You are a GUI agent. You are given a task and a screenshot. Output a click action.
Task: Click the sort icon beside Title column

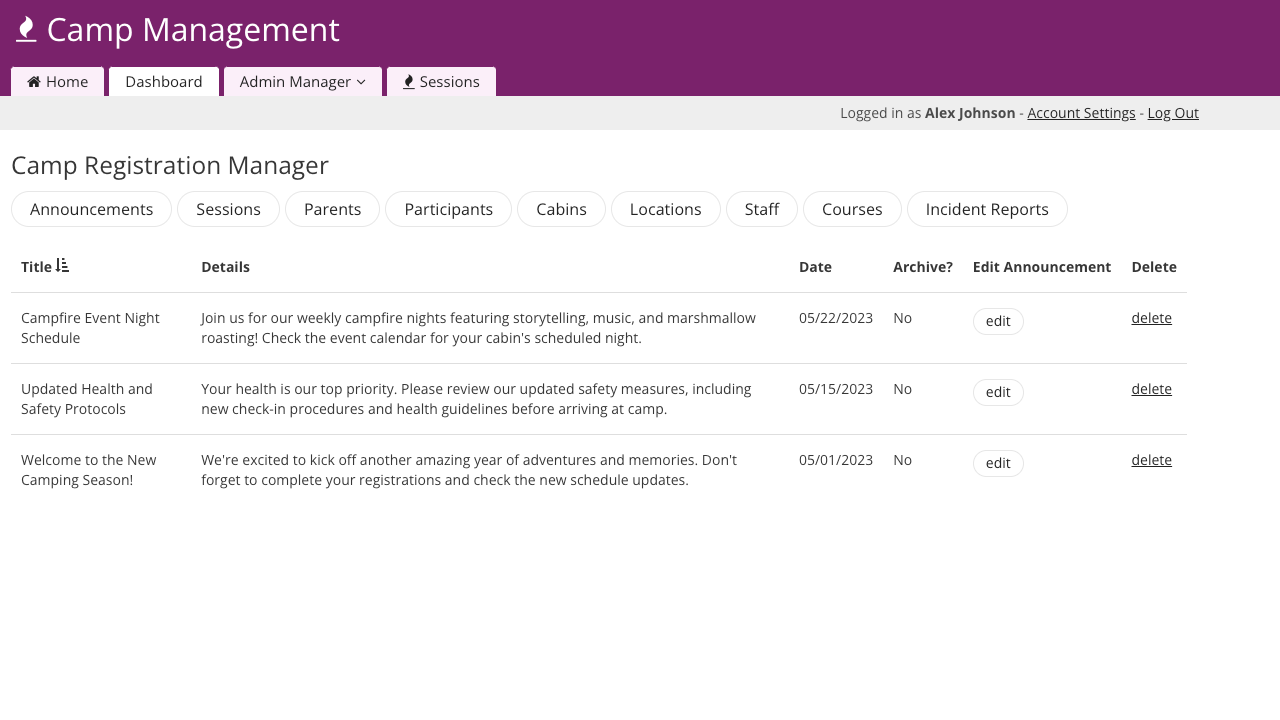(63, 266)
